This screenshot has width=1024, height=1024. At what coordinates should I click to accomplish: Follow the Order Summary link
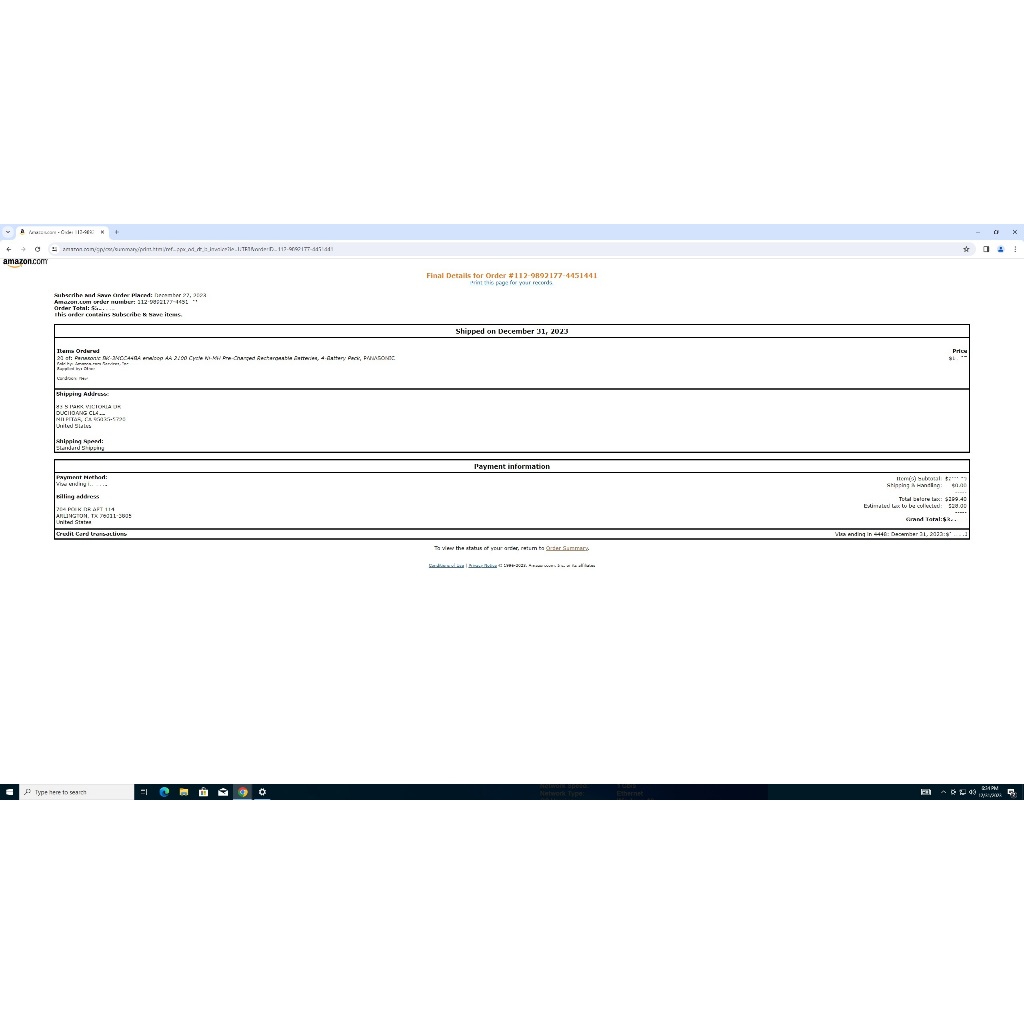[567, 548]
